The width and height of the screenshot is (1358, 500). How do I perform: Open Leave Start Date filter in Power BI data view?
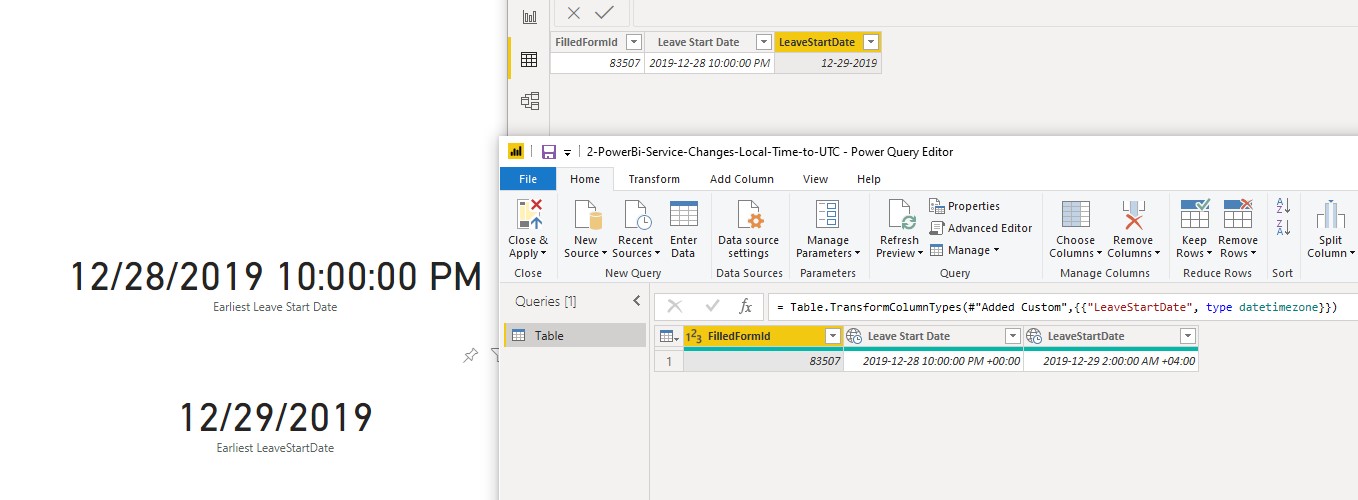(763, 42)
